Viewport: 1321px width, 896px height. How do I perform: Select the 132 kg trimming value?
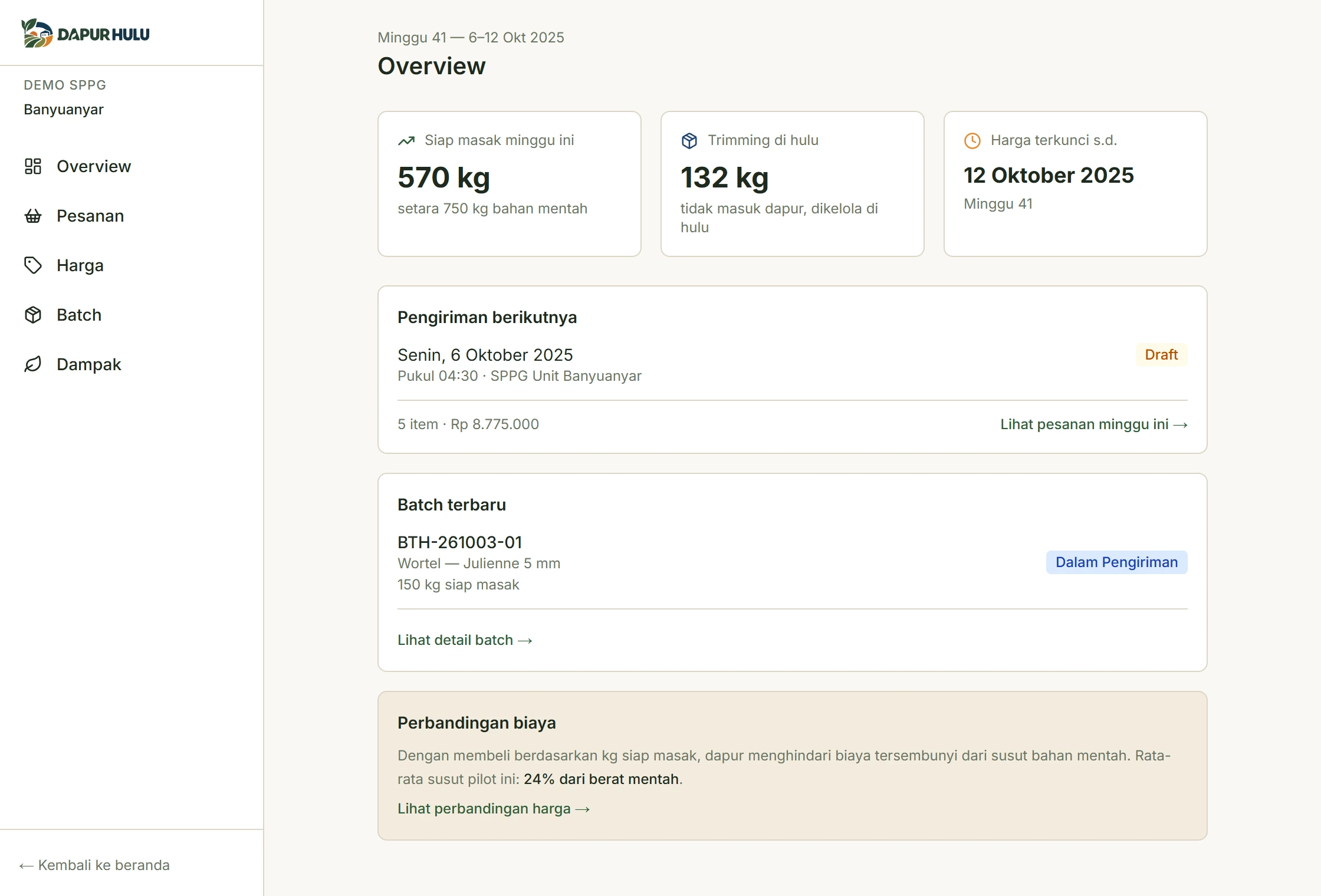click(724, 177)
